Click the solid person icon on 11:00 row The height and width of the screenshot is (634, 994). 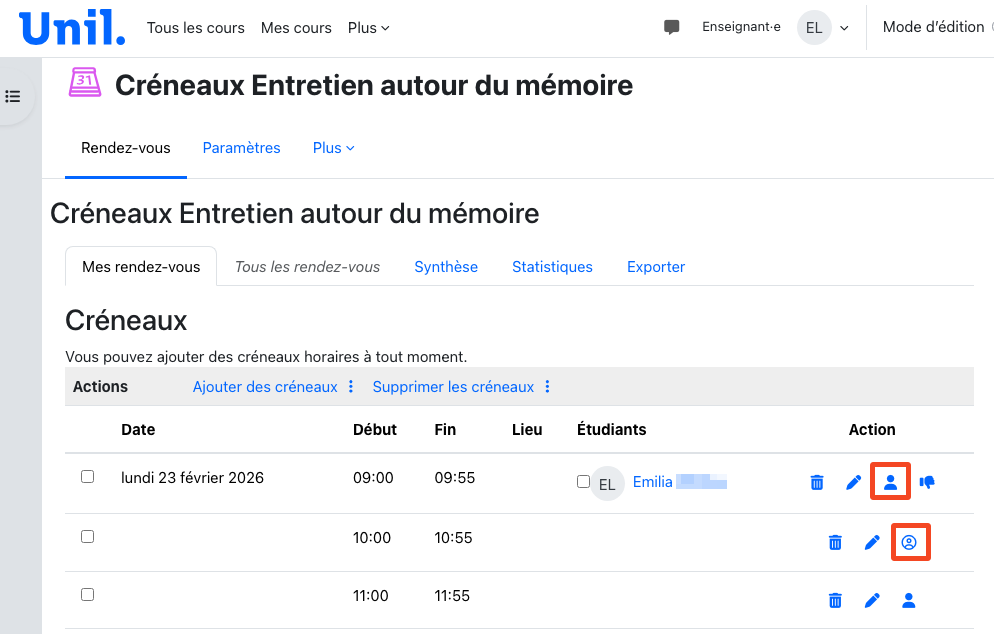tap(909, 601)
